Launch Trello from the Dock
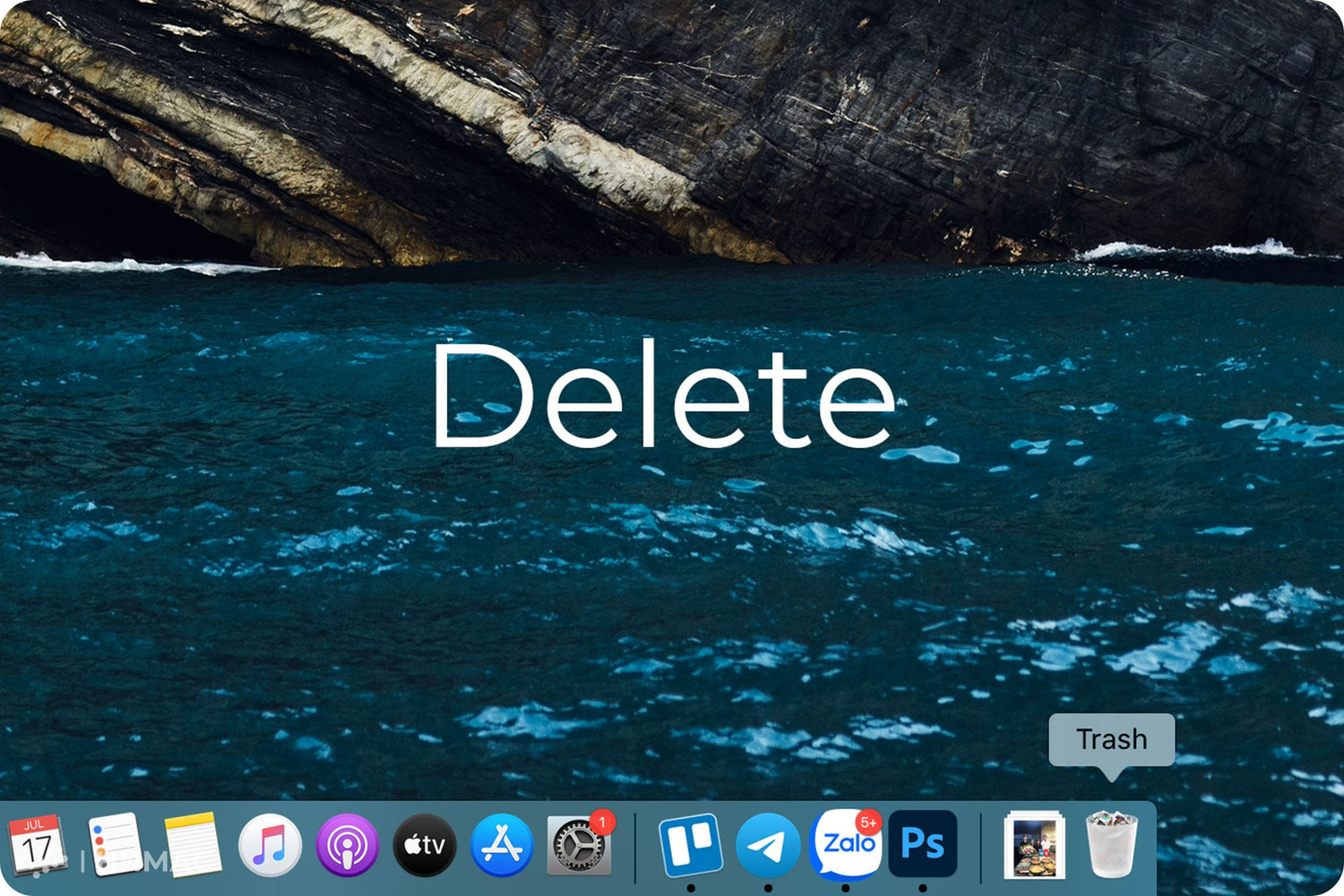 click(692, 842)
